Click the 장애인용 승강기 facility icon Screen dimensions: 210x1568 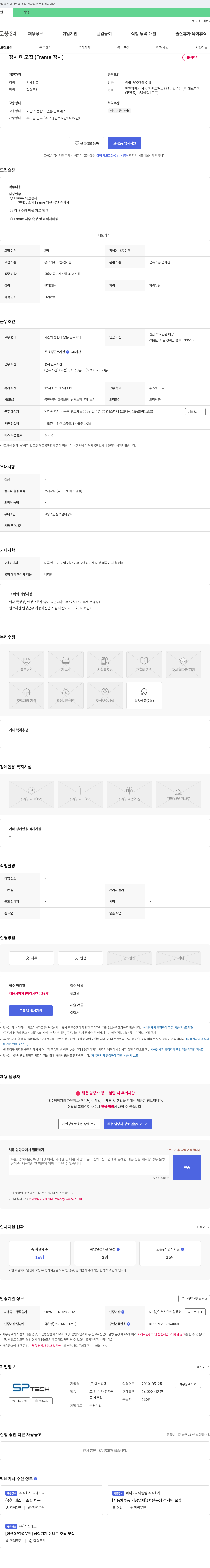pos(80,794)
